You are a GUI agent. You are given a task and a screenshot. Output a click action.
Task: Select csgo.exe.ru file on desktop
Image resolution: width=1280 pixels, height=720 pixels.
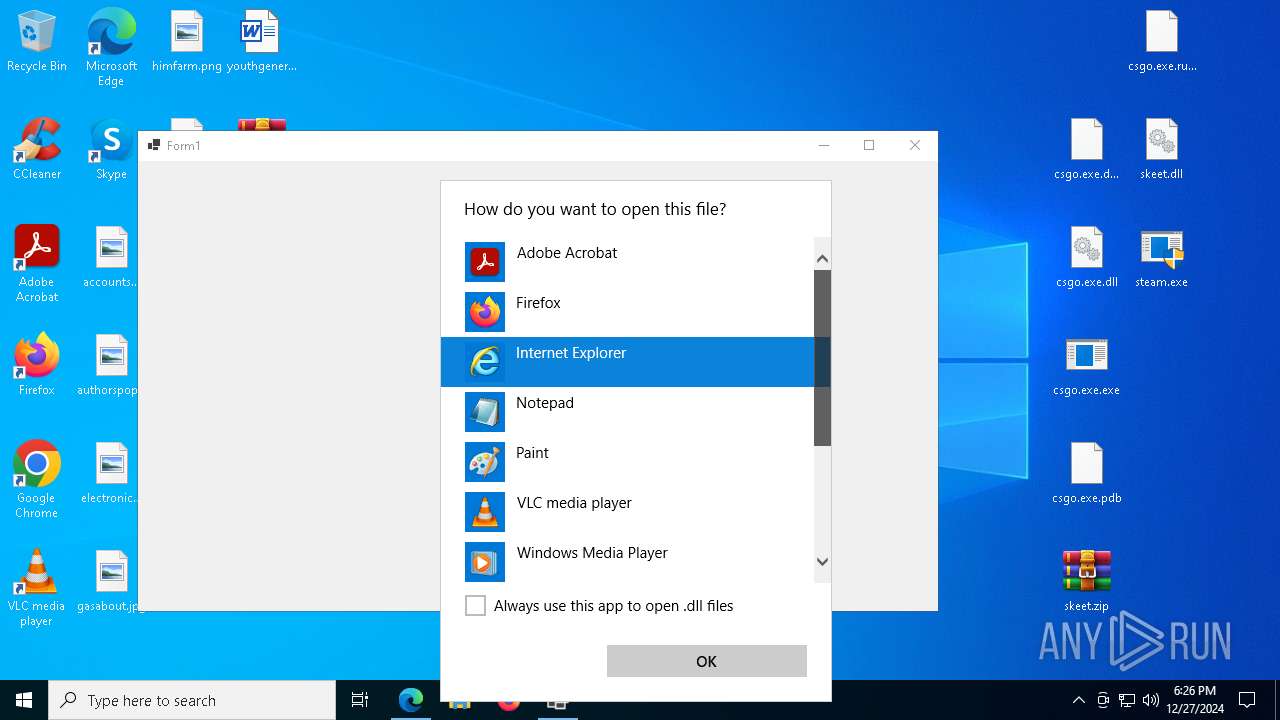click(x=1162, y=41)
